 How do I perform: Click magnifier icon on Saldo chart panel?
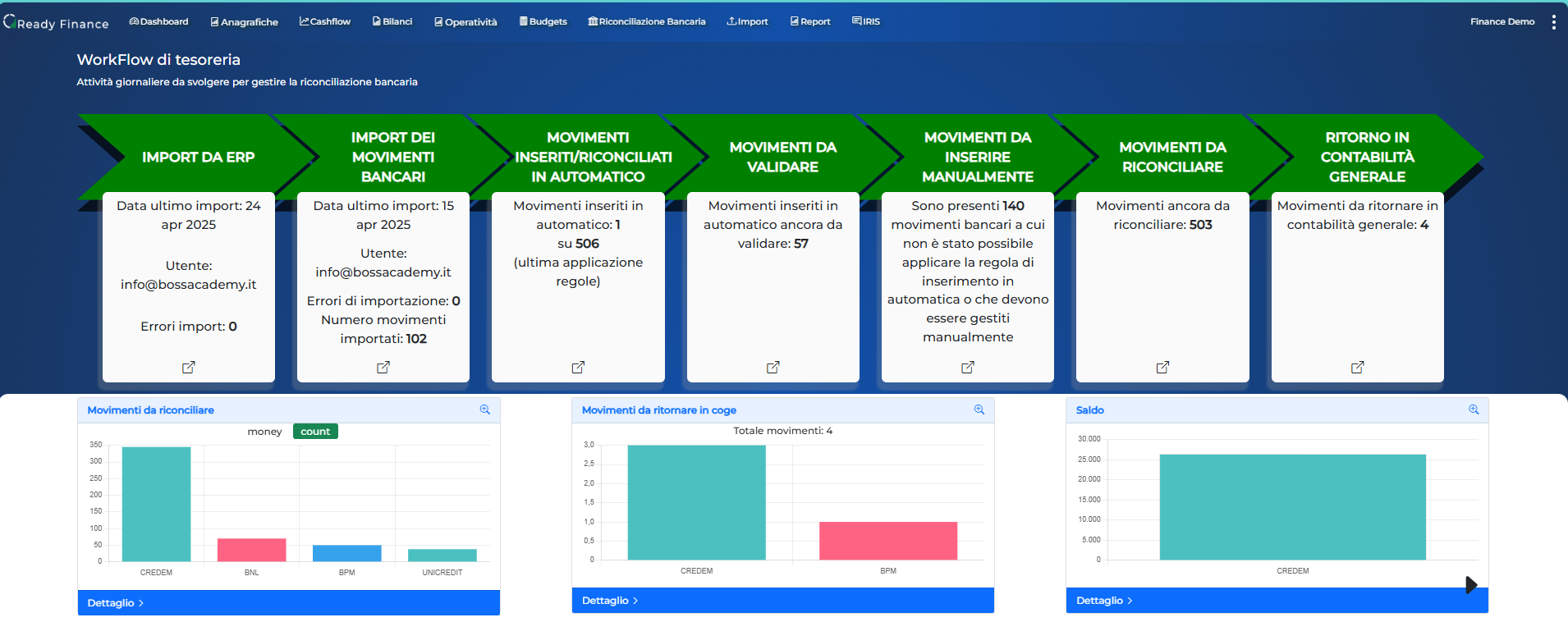(x=1474, y=409)
